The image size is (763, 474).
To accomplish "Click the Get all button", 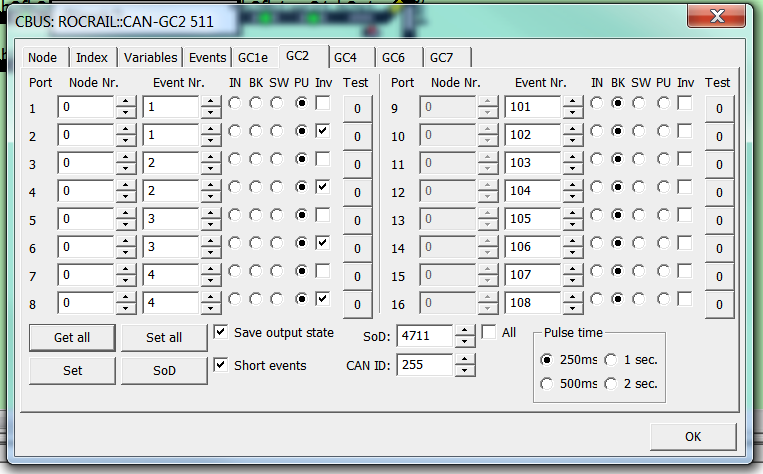I will click(x=72, y=338).
